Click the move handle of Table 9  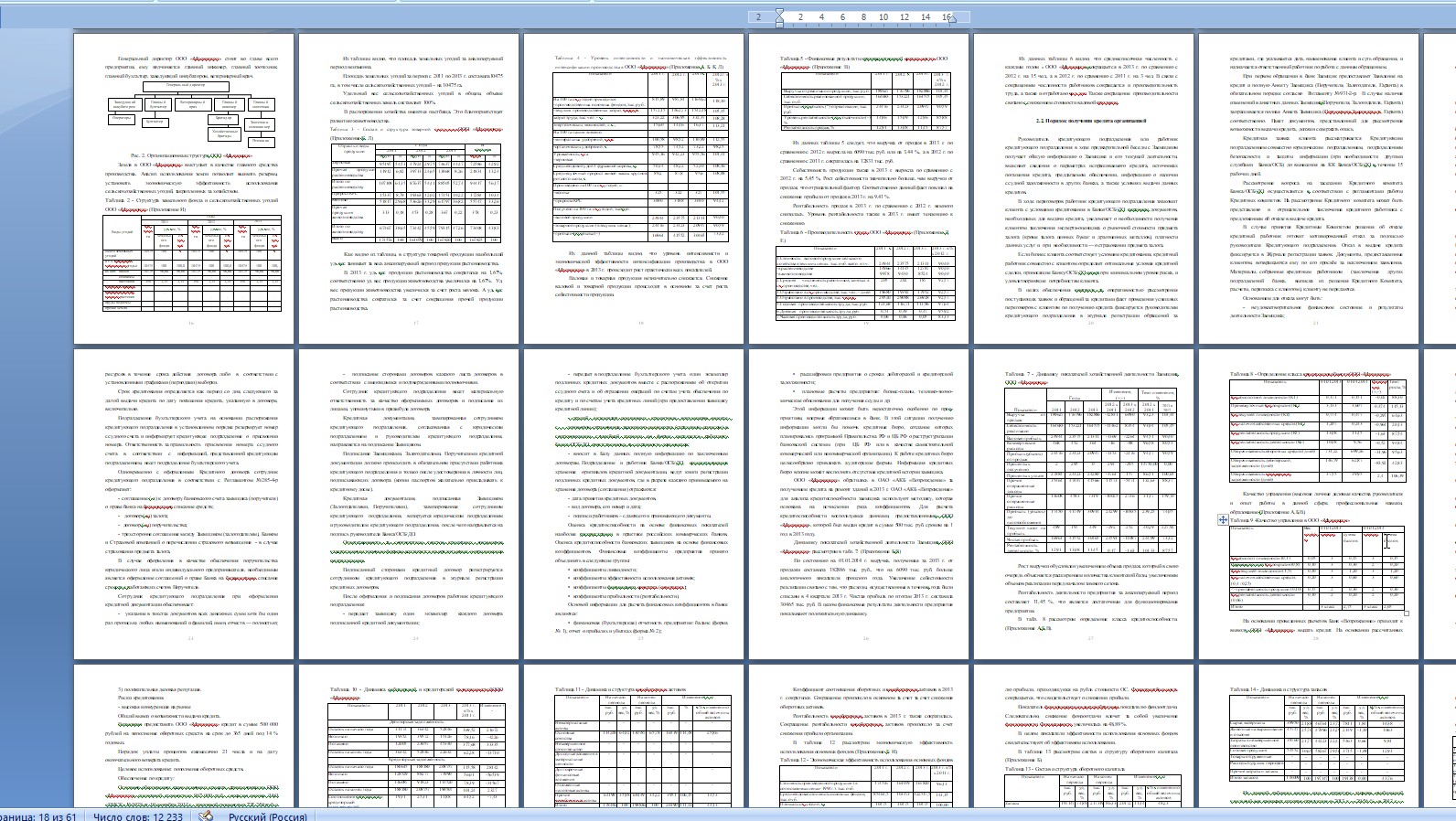[x=1223, y=519]
